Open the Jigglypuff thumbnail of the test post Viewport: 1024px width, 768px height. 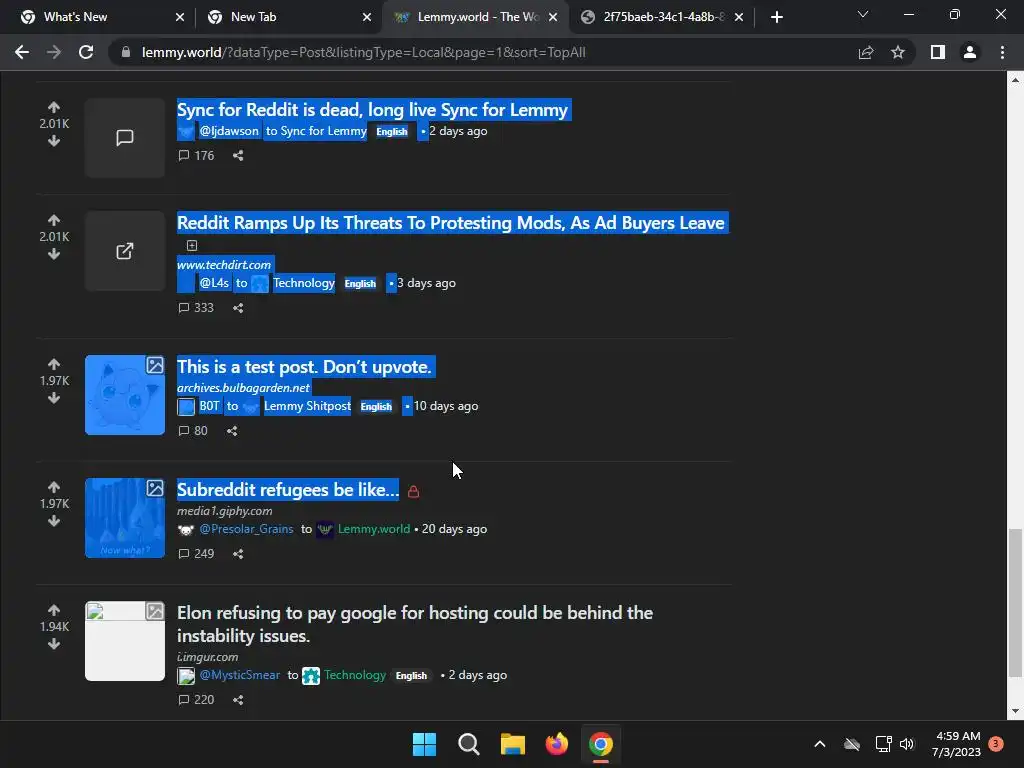tap(125, 394)
